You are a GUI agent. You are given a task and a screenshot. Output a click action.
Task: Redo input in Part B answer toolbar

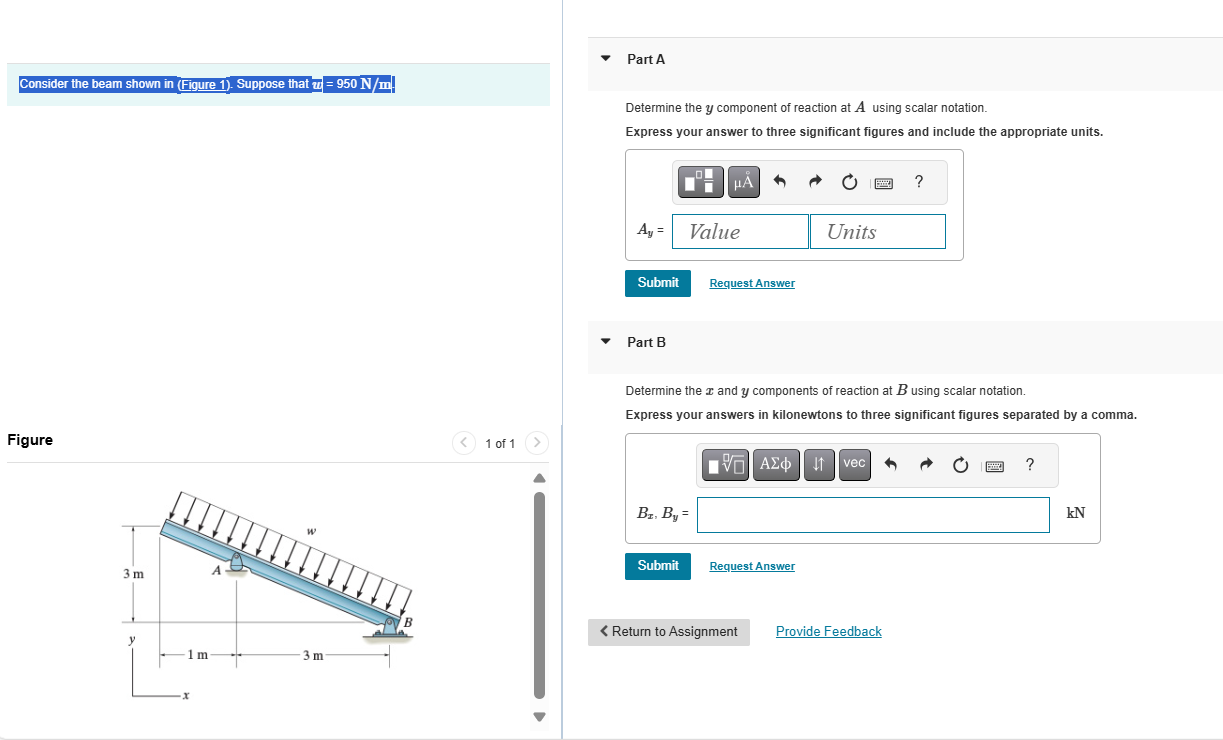(925, 464)
